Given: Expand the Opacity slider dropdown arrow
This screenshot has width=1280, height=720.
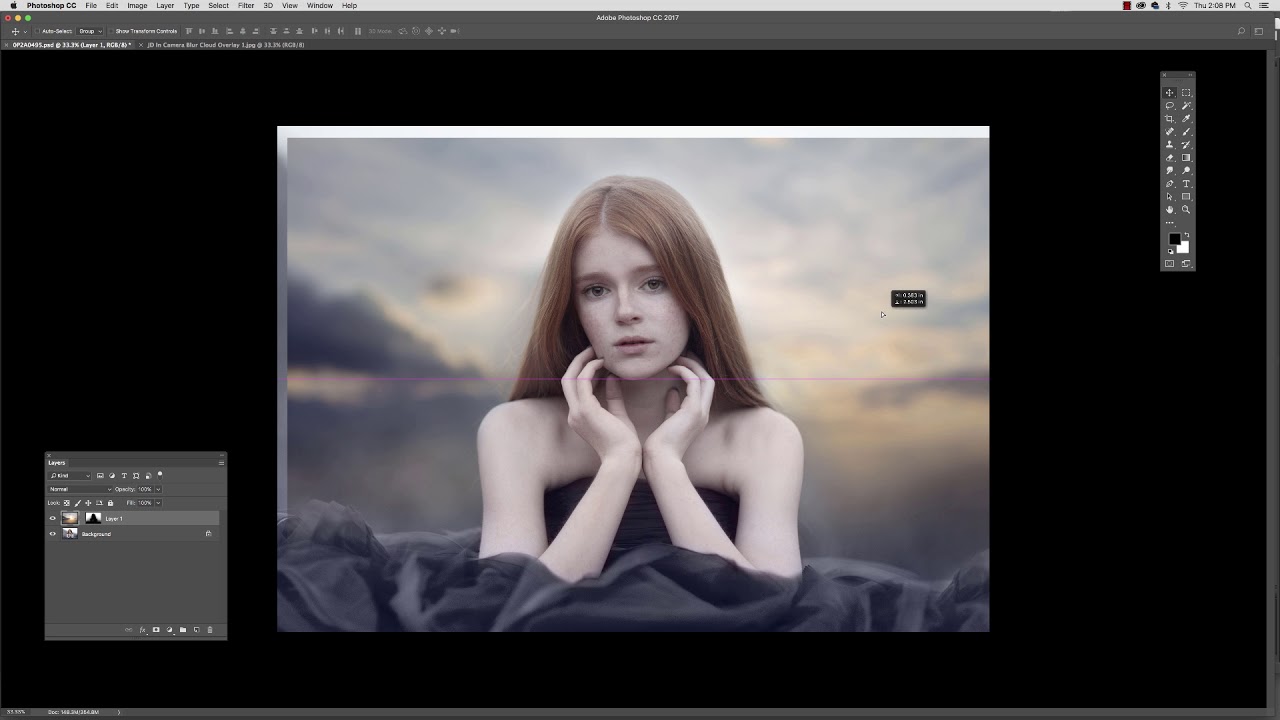Looking at the screenshot, I should pos(158,489).
